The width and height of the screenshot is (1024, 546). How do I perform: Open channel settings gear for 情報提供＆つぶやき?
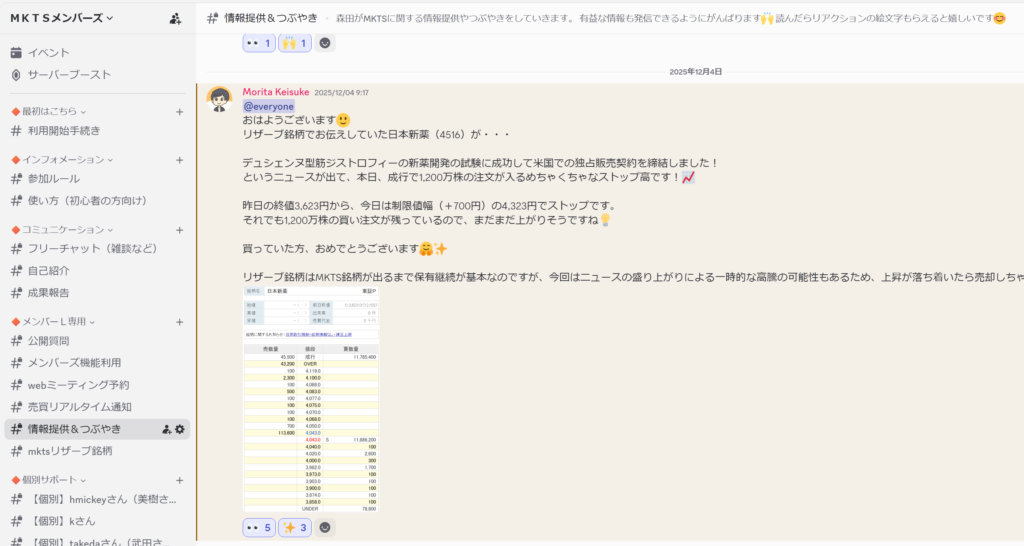click(x=180, y=429)
